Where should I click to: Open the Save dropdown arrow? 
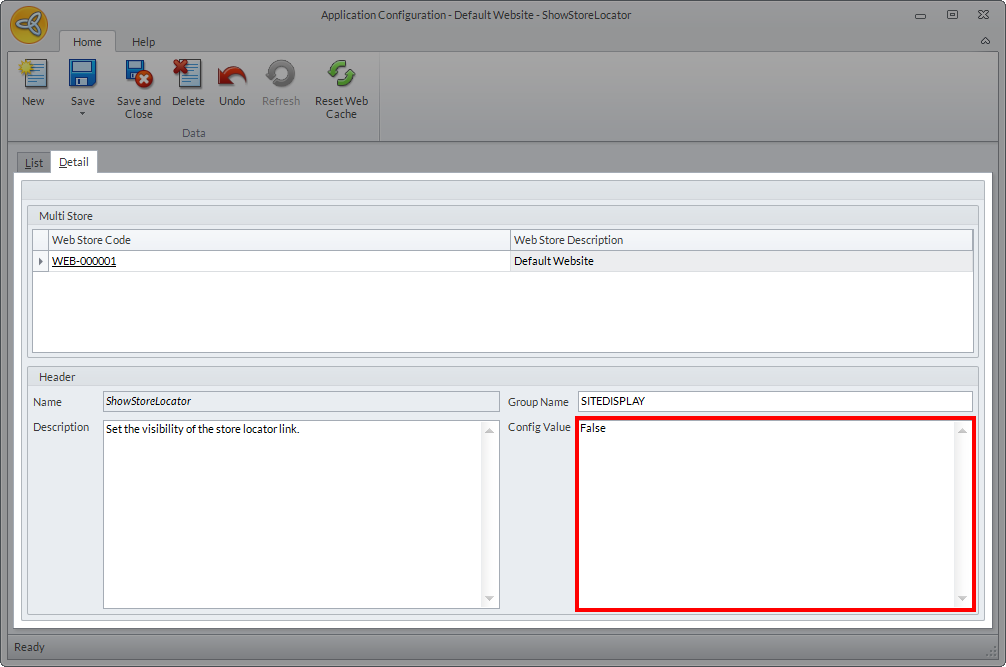click(82, 114)
